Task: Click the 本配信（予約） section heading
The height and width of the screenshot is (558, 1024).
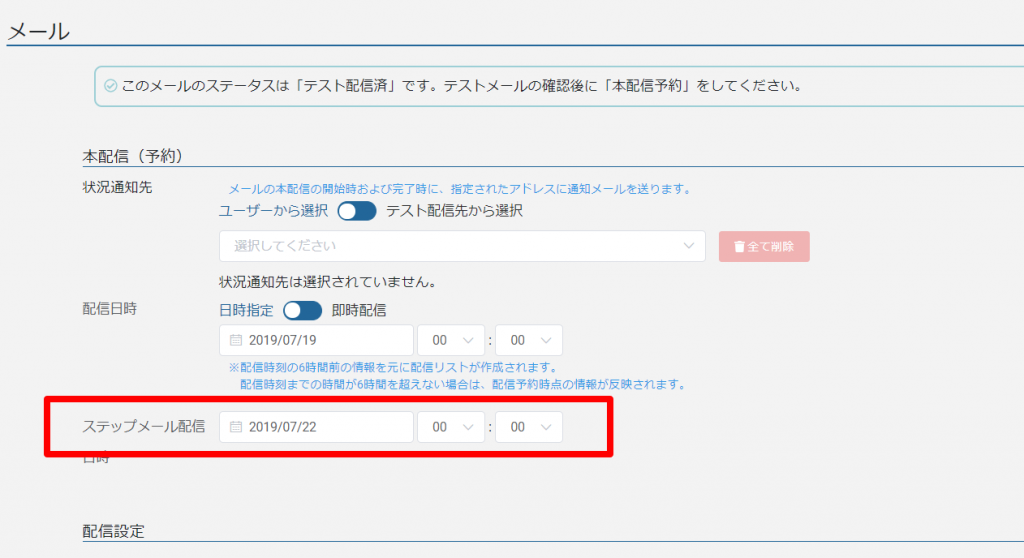Action: [133, 156]
